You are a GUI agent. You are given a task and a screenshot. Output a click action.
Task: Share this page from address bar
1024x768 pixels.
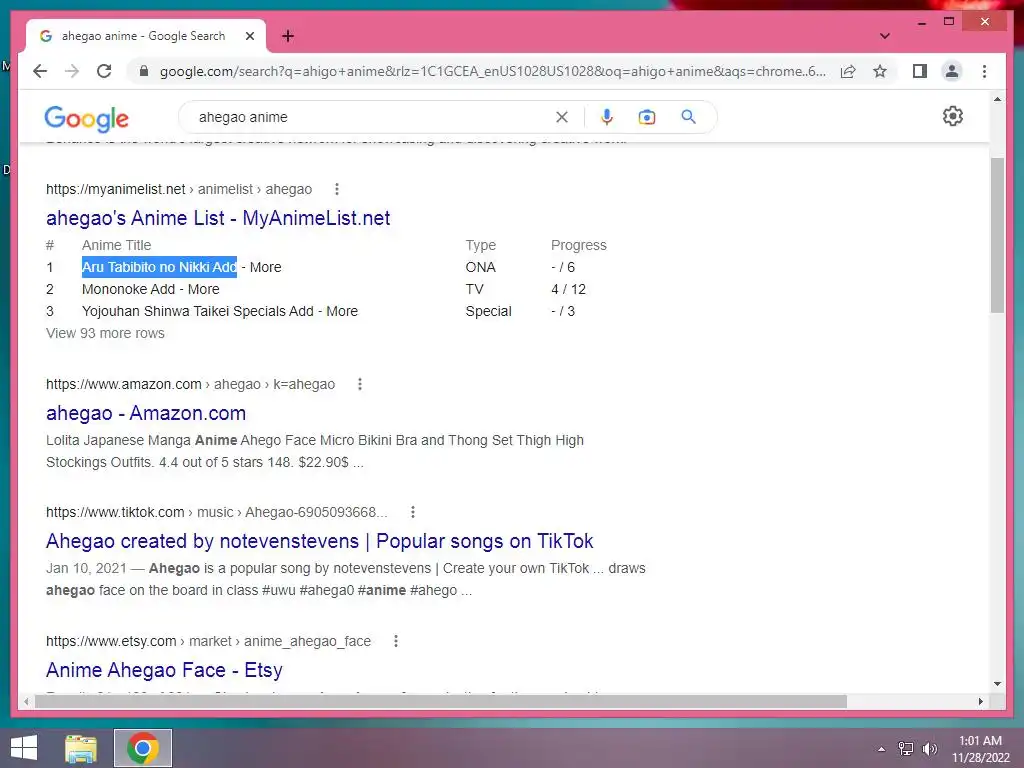(x=848, y=71)
